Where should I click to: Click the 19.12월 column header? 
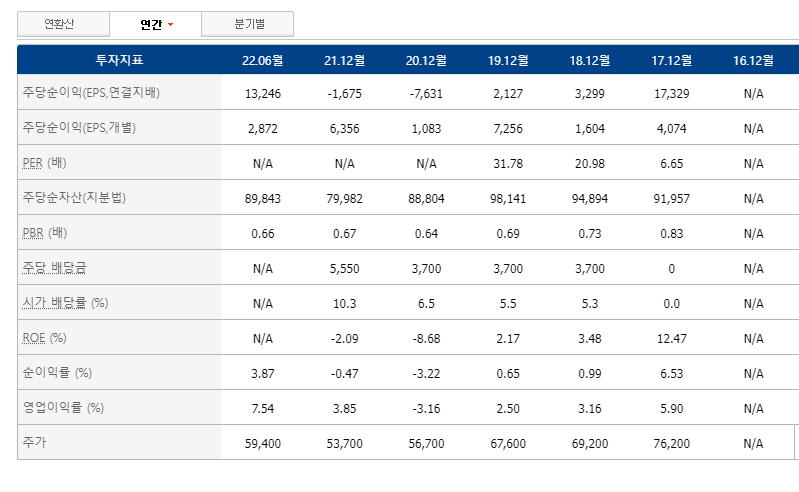508,61
